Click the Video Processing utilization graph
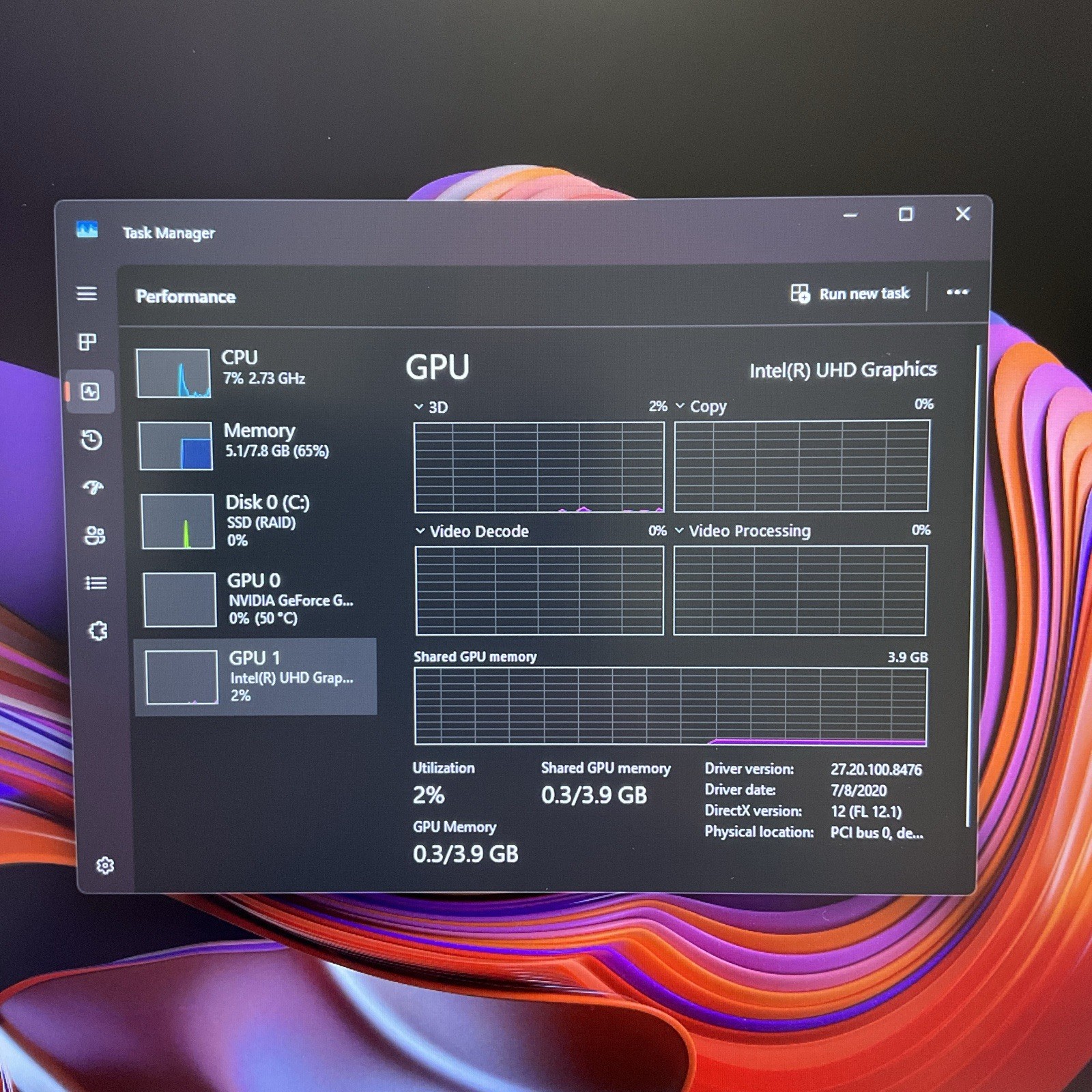The width and height of the screenshot is (1092, 1092). point(800,590)
